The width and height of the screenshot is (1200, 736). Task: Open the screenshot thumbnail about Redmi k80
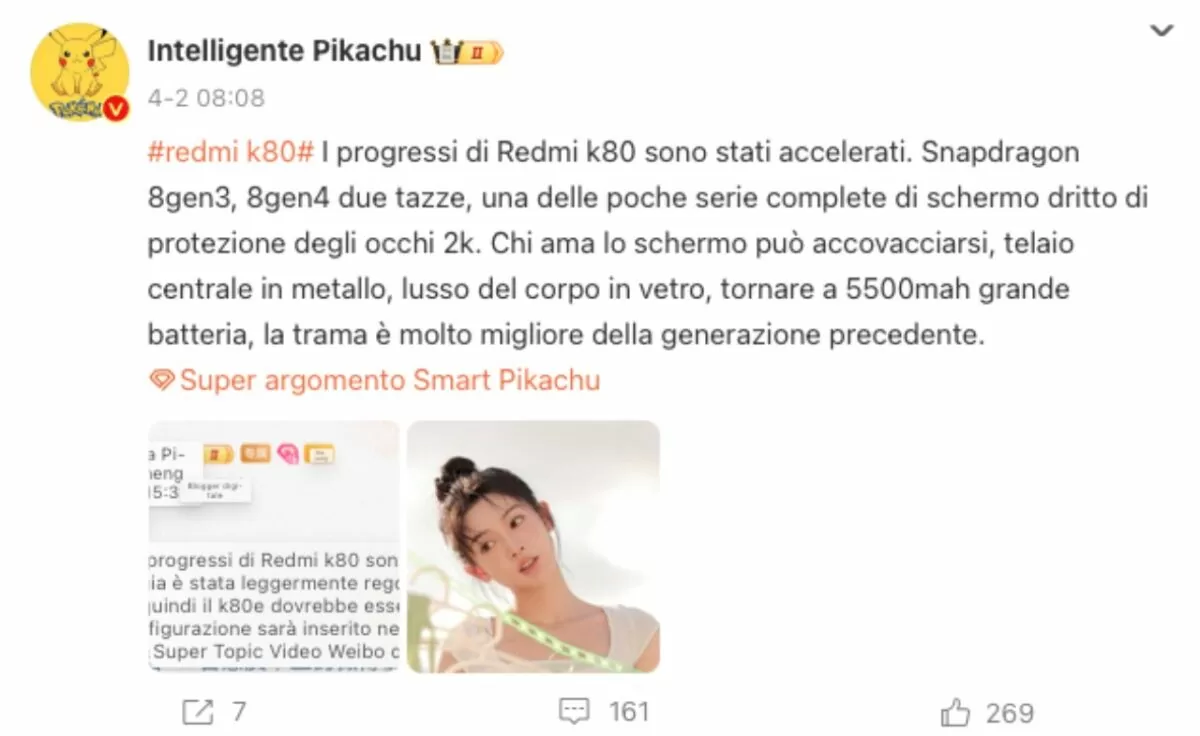[x=274, y=546]
